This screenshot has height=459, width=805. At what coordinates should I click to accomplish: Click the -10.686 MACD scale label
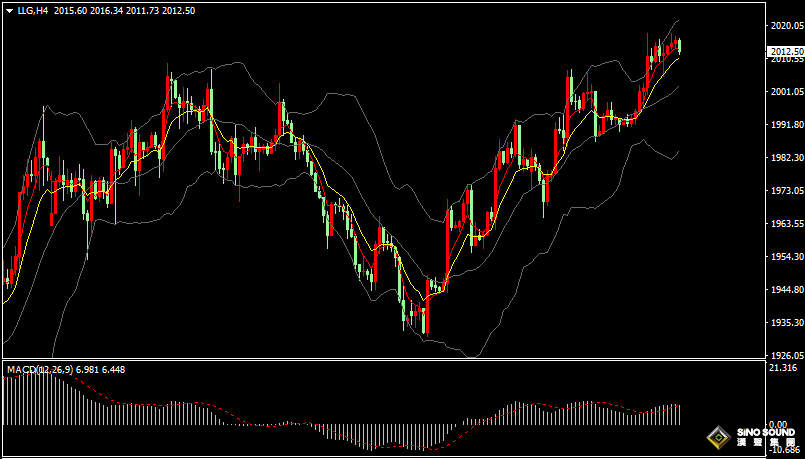(x=782, y=451)
